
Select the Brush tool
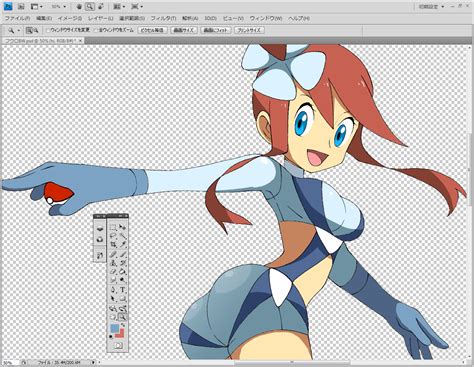pyautogui.click(x=123, y=254)
